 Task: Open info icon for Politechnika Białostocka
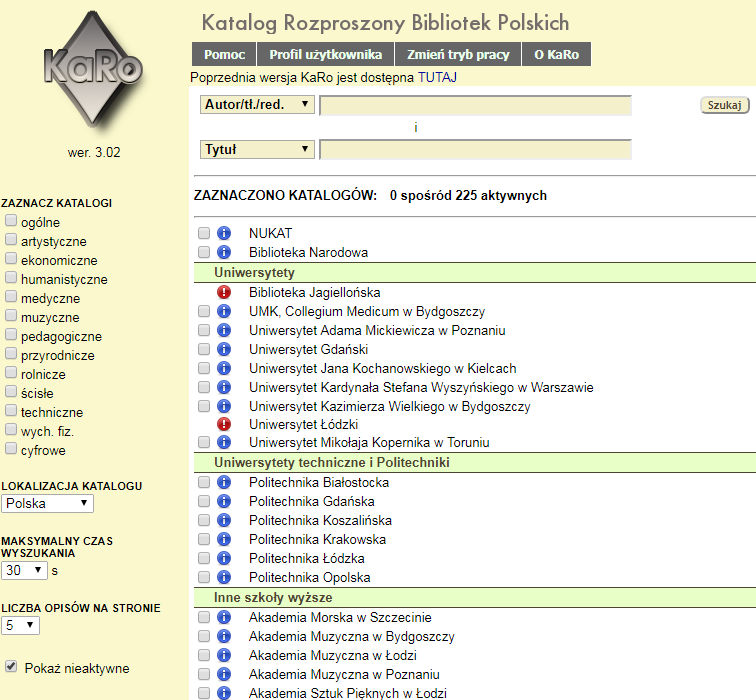(x=224, y=482)
